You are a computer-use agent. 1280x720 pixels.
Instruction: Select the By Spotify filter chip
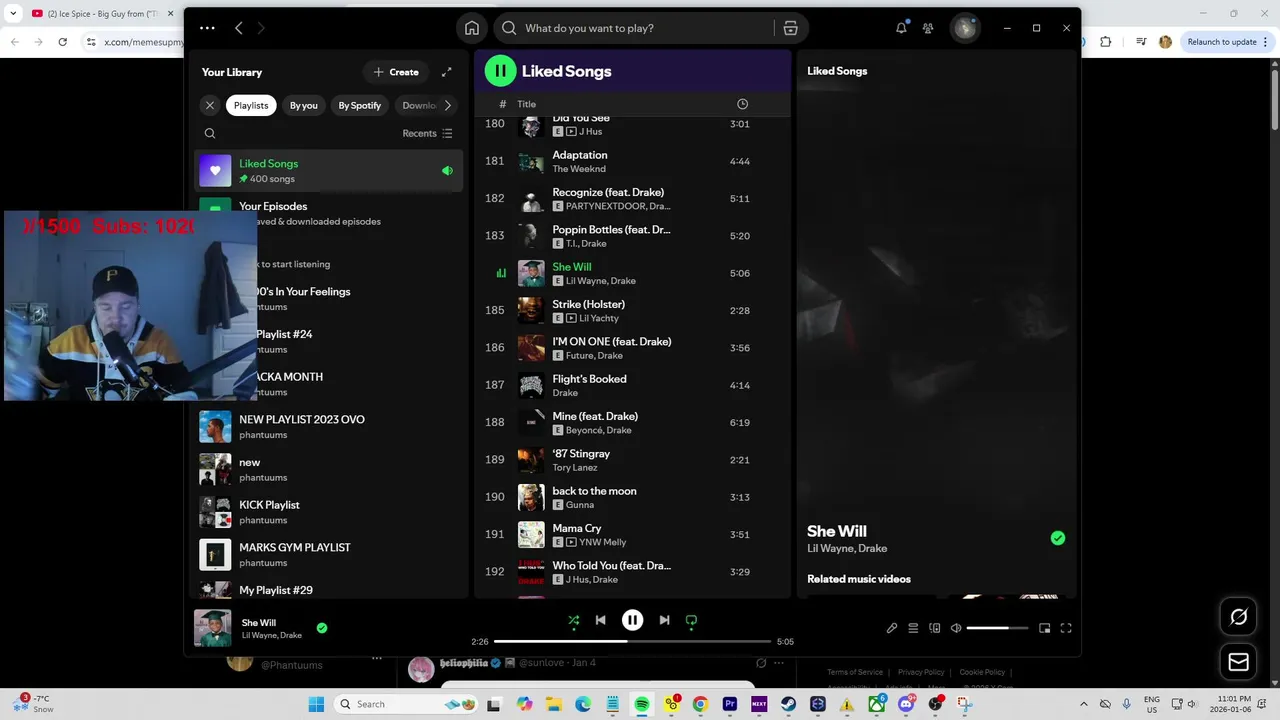click(359, 105)
